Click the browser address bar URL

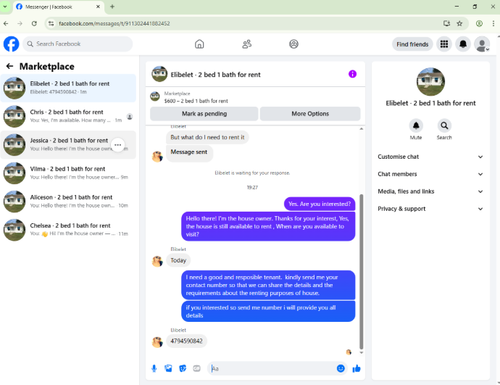pos(114,23)
